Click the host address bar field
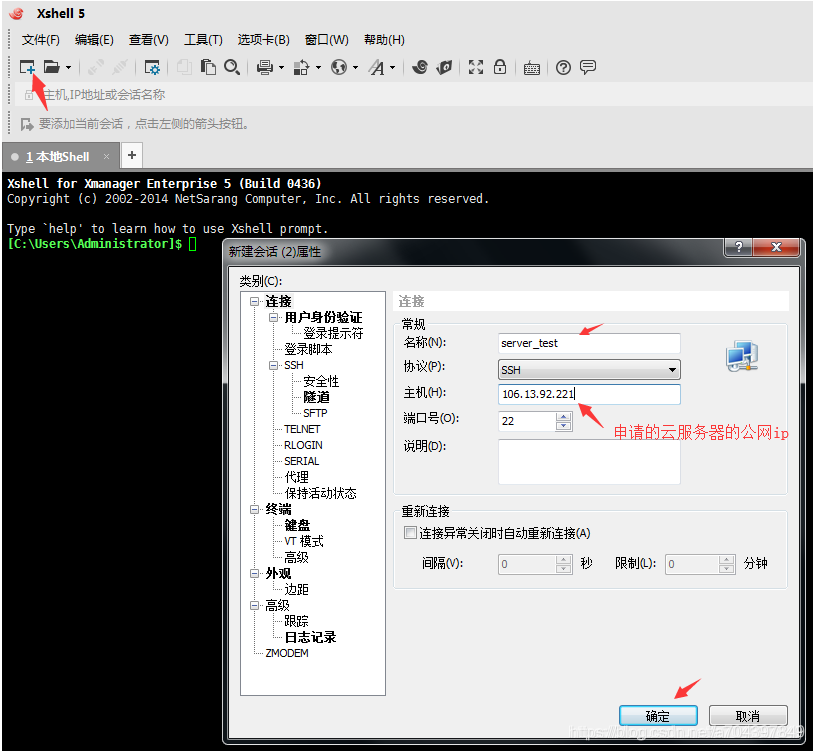815x751 pixels. click(x=416, y=95)
